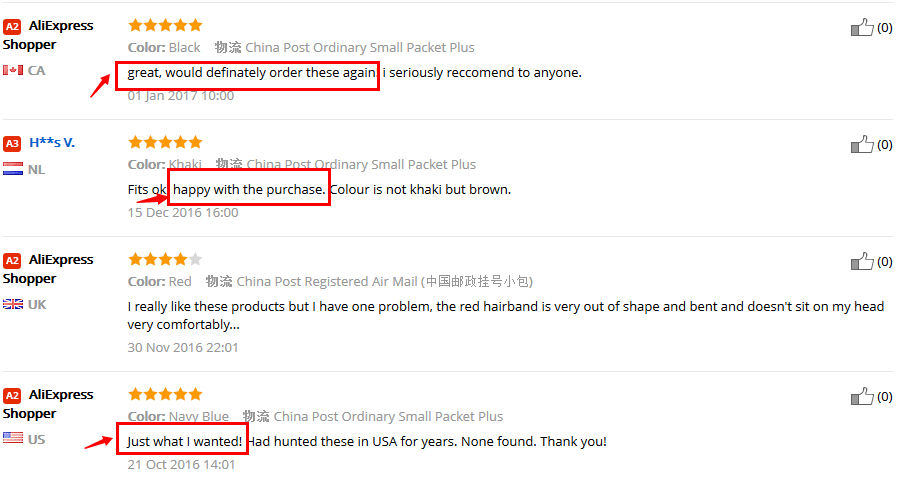Click the A2 badge of the CA shopper

pyautogui.click(x=12, y=26)
